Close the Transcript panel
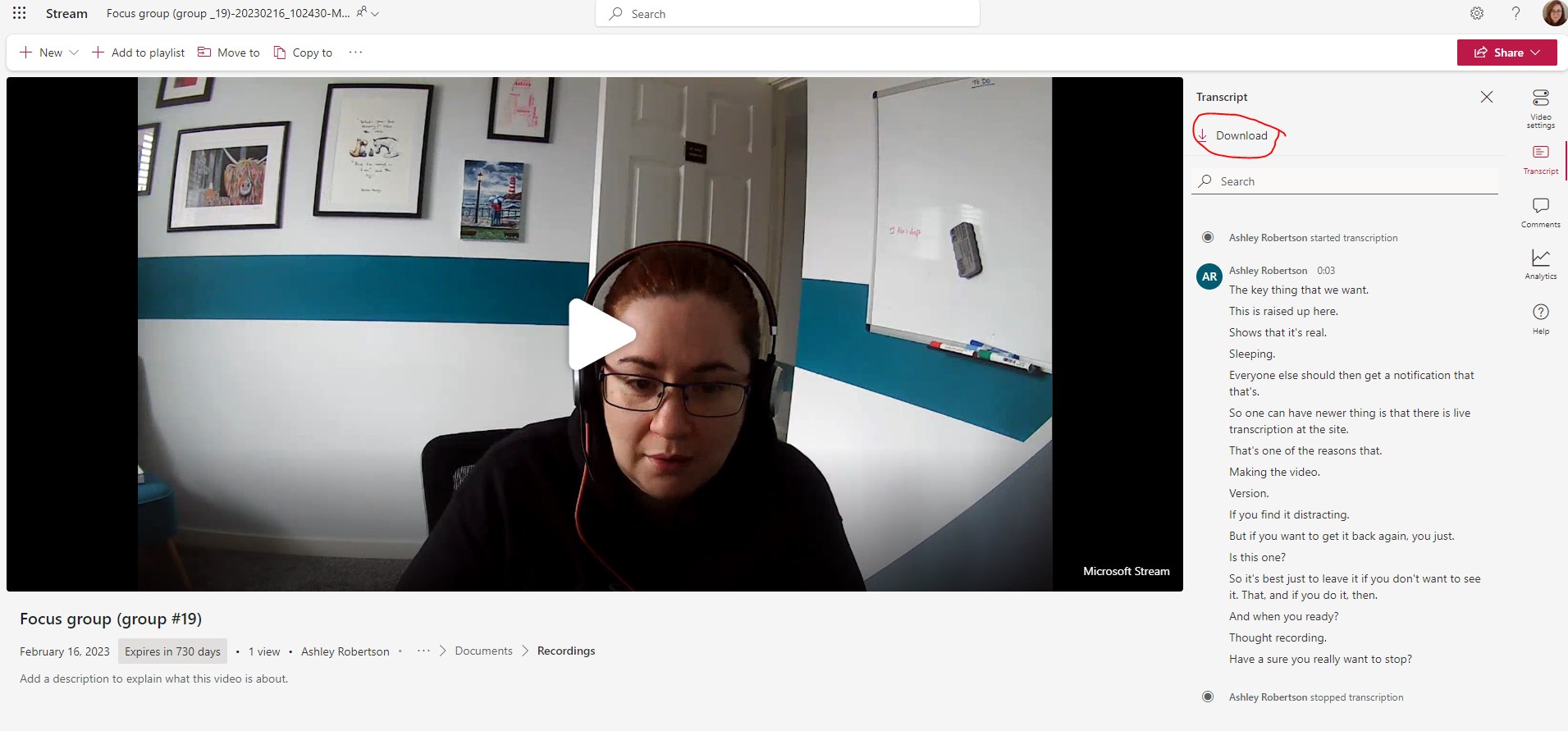The width and height of the screenshot is (1568, 731). pos(1486,97)
